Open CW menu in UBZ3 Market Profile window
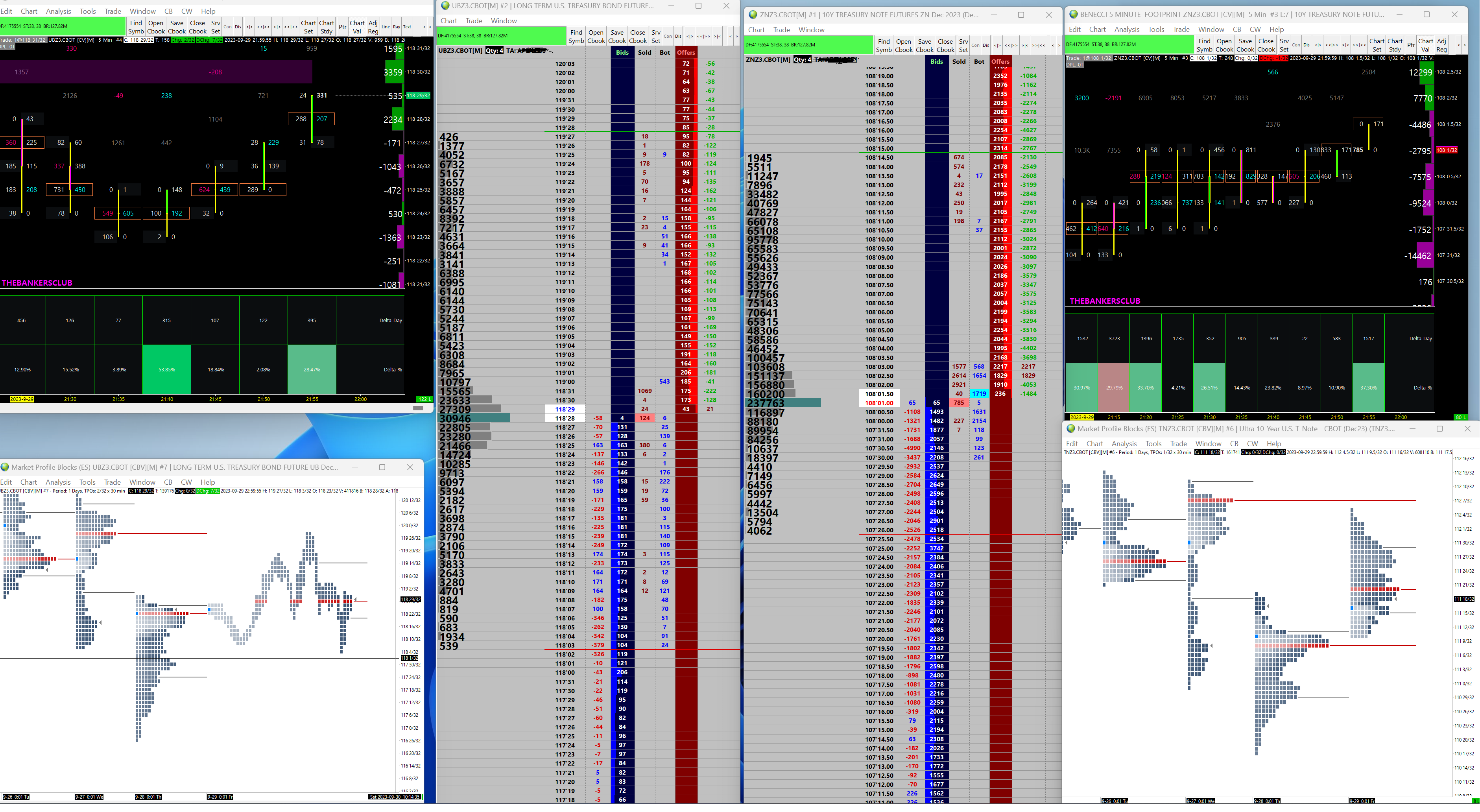The width and height of the screenshot is (1480, 812). tap(186, 482)
